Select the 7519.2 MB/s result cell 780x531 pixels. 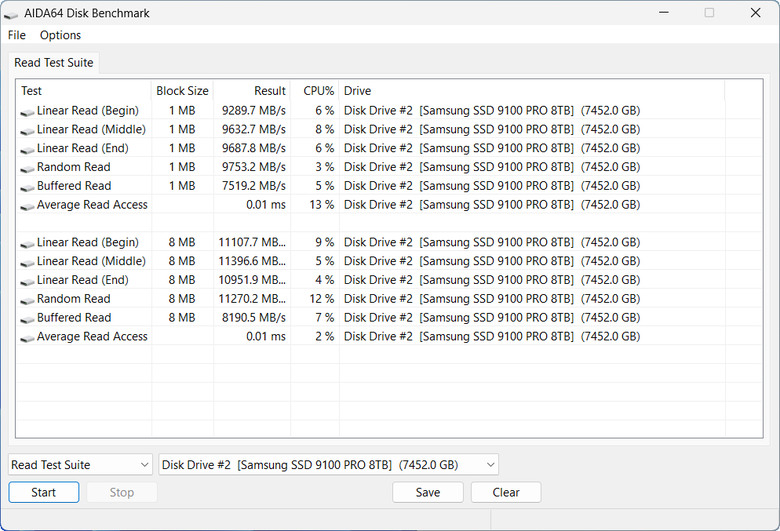(254, 186)
